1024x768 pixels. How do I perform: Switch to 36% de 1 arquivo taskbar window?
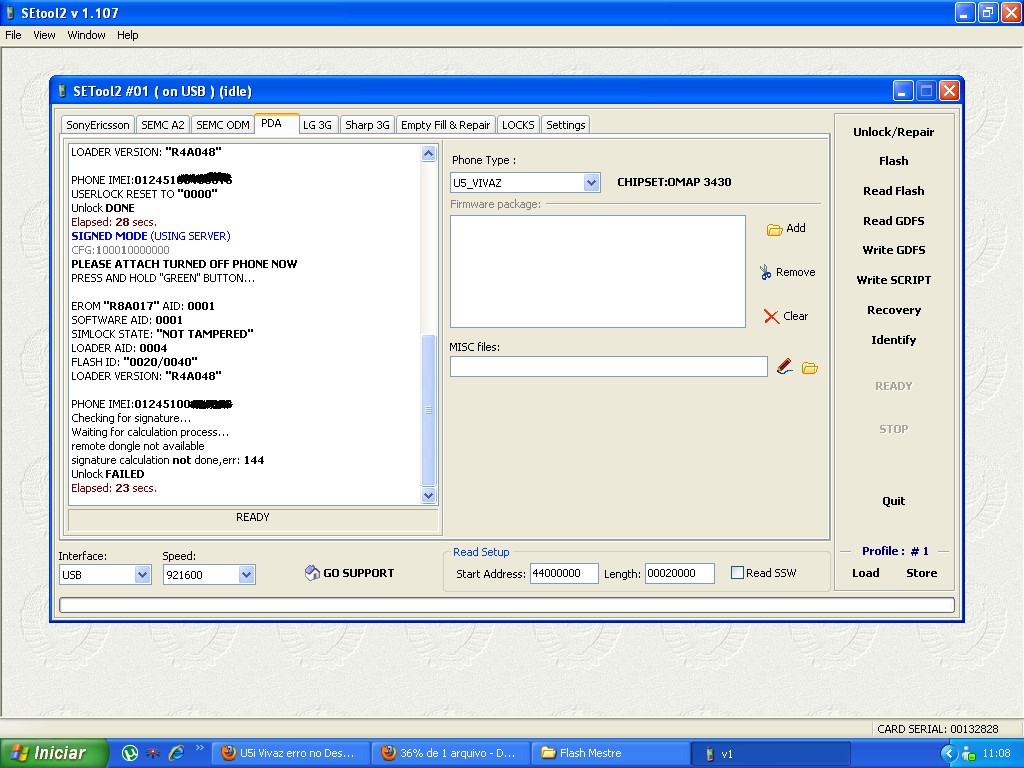point(451,753)
